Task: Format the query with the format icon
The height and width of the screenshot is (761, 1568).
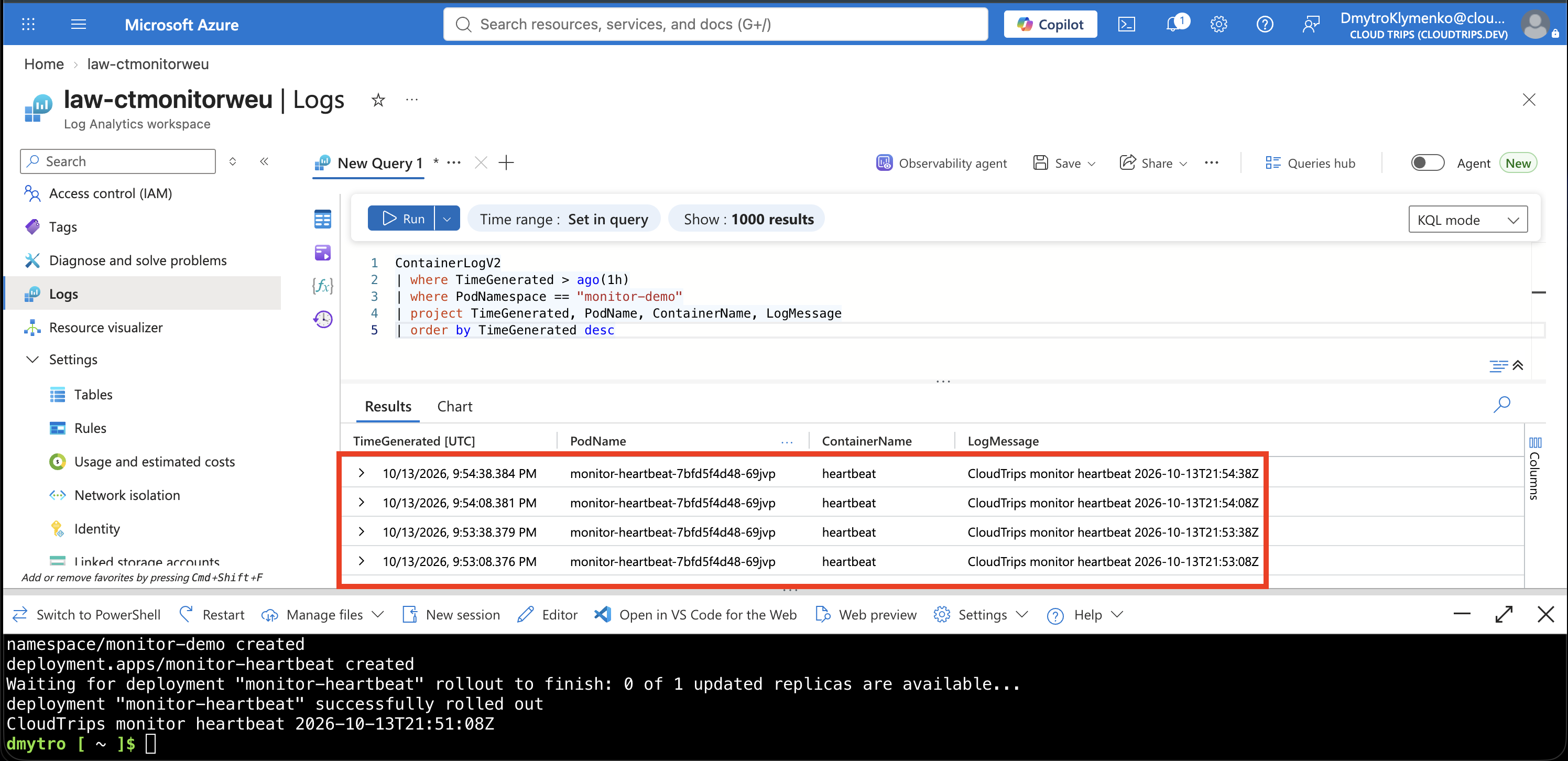Action: pos(1498,365)
